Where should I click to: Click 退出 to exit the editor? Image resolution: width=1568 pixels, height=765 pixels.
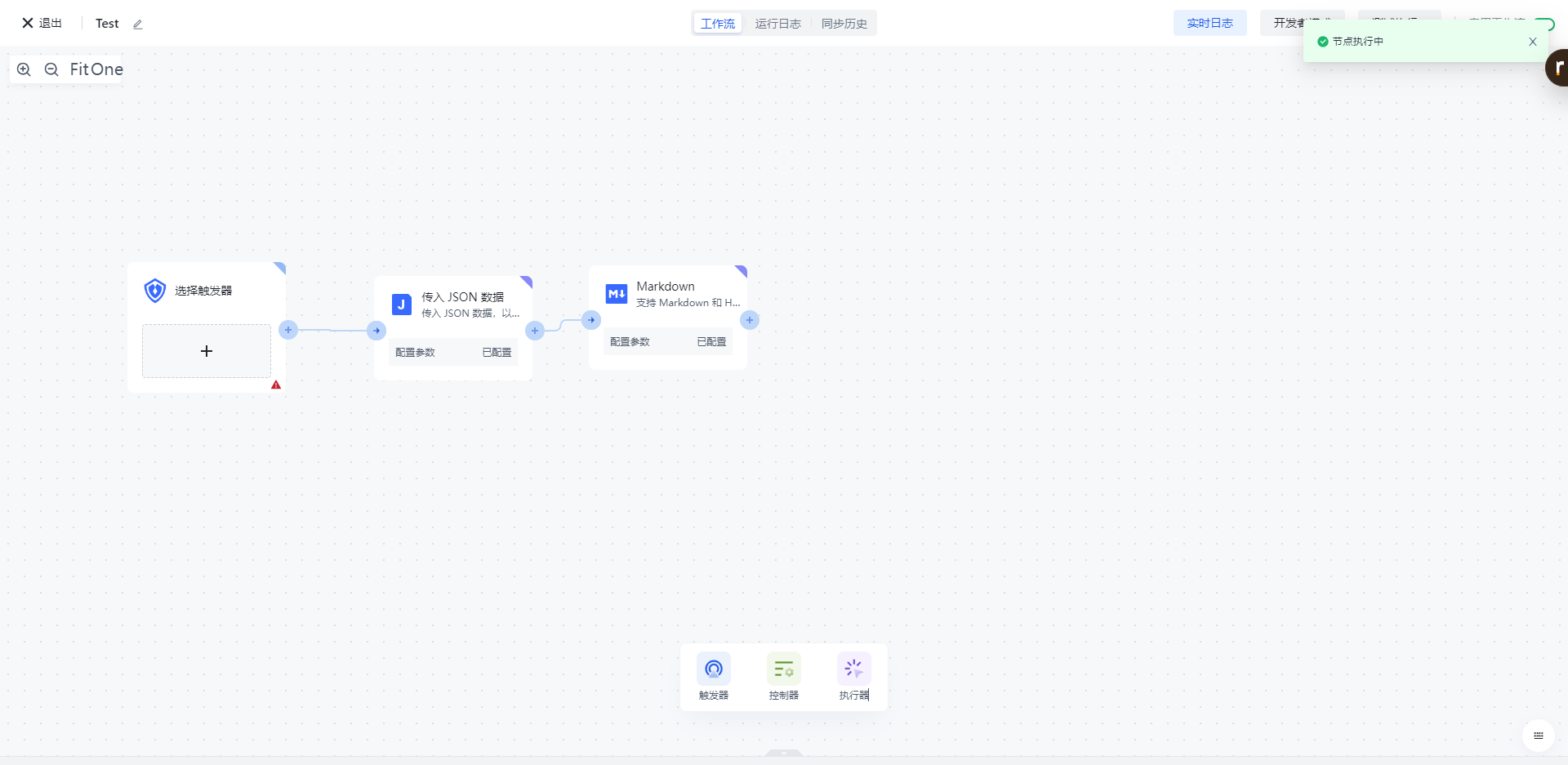(42, 23)
